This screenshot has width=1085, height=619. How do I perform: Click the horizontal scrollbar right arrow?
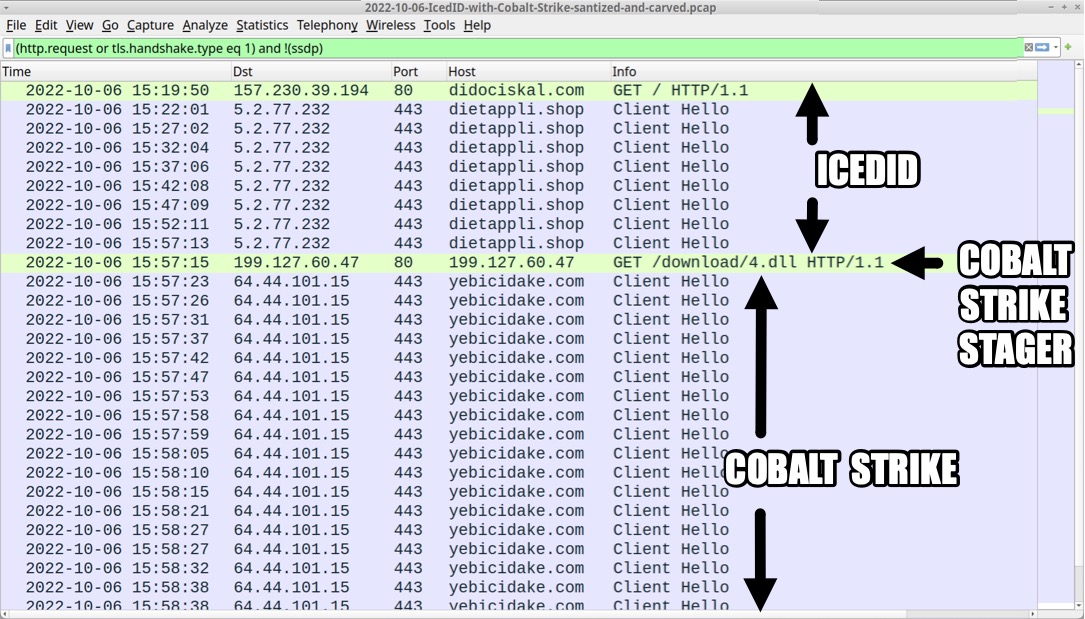tap(1033, 613)
